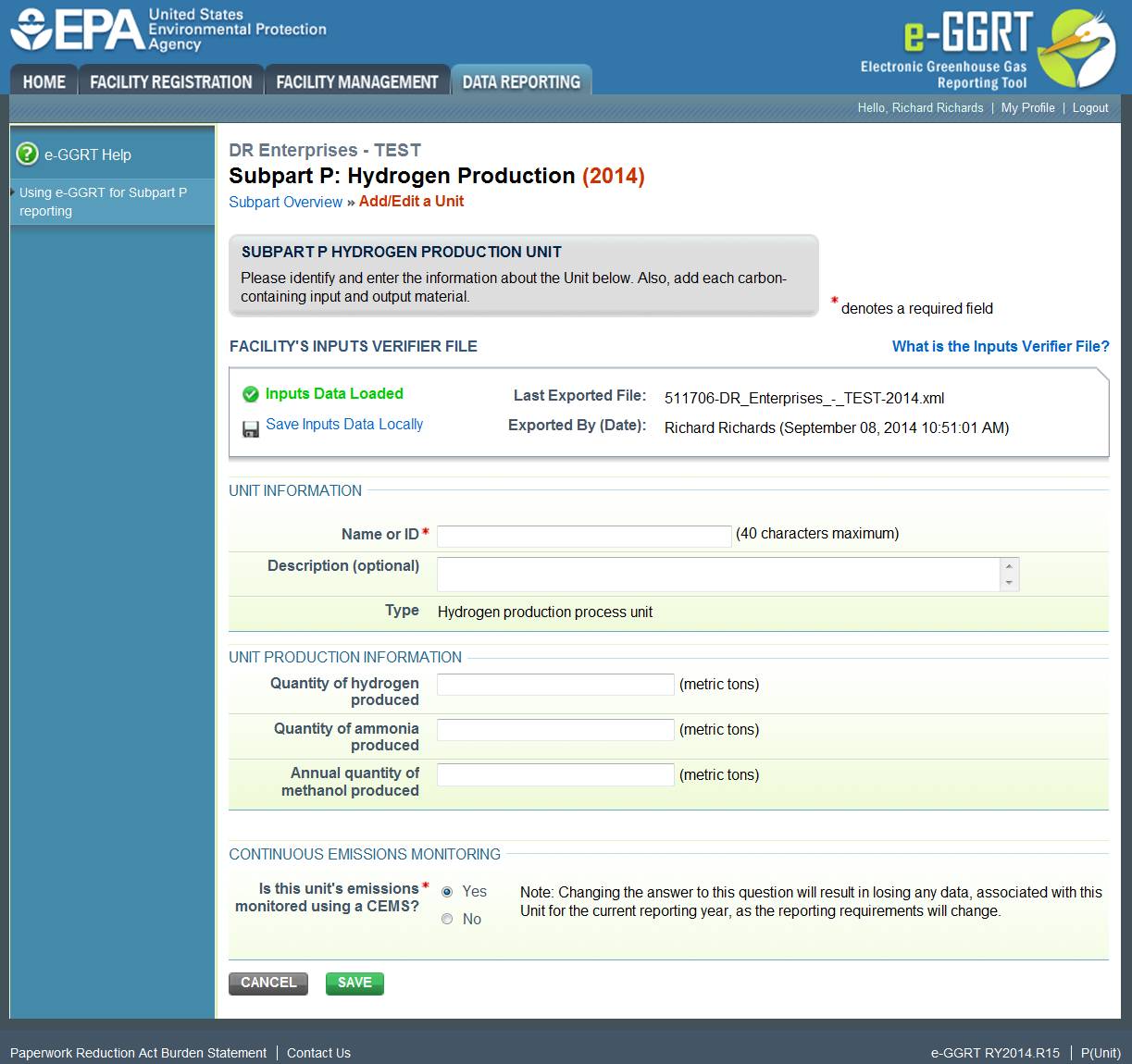The height and width of the screenshot is (1064, 1132).
Task: Open the HOME tab
Action: pyautogui.click(x=44, y=81)
